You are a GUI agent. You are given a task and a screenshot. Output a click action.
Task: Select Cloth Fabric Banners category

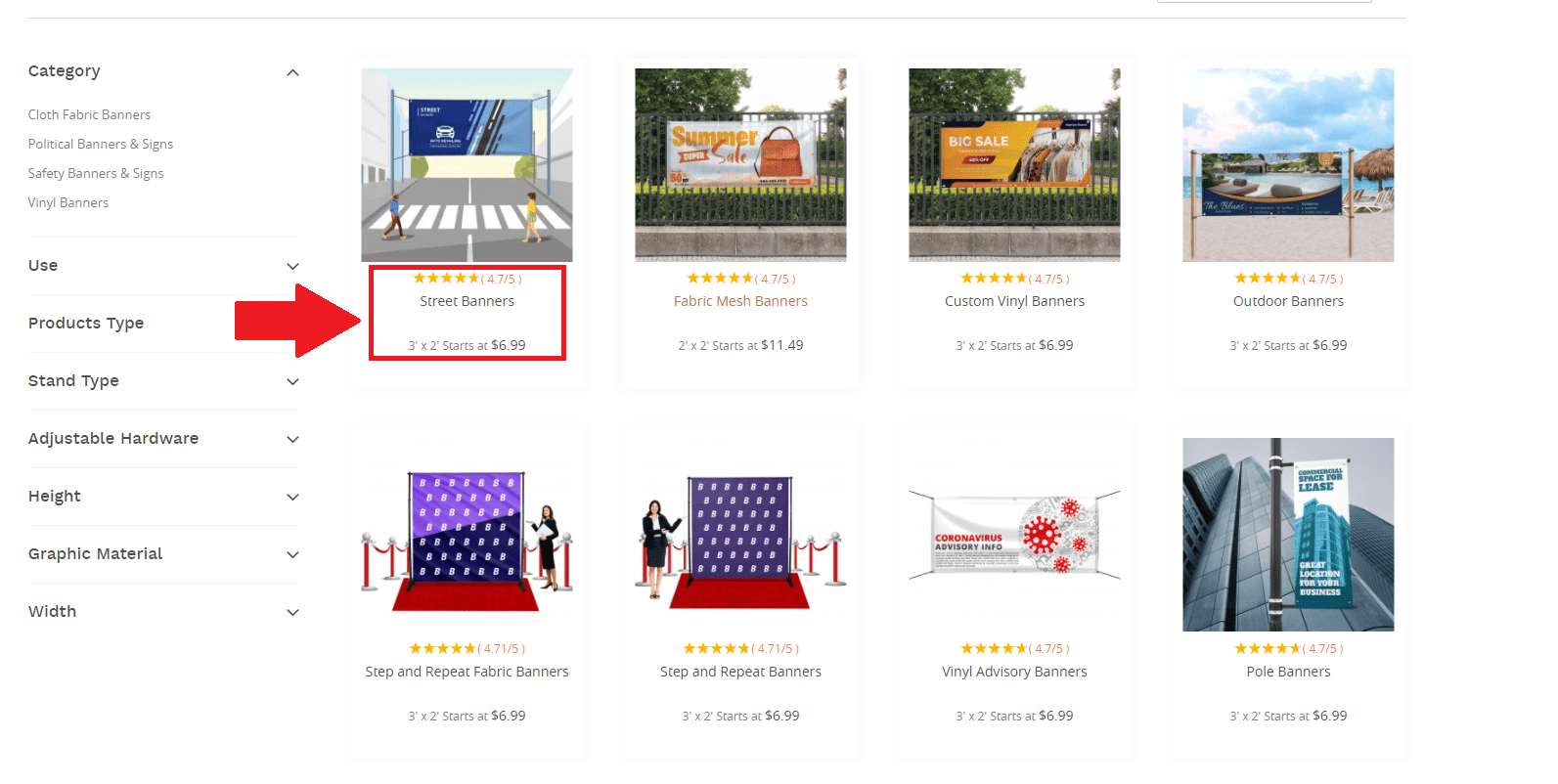89,114
